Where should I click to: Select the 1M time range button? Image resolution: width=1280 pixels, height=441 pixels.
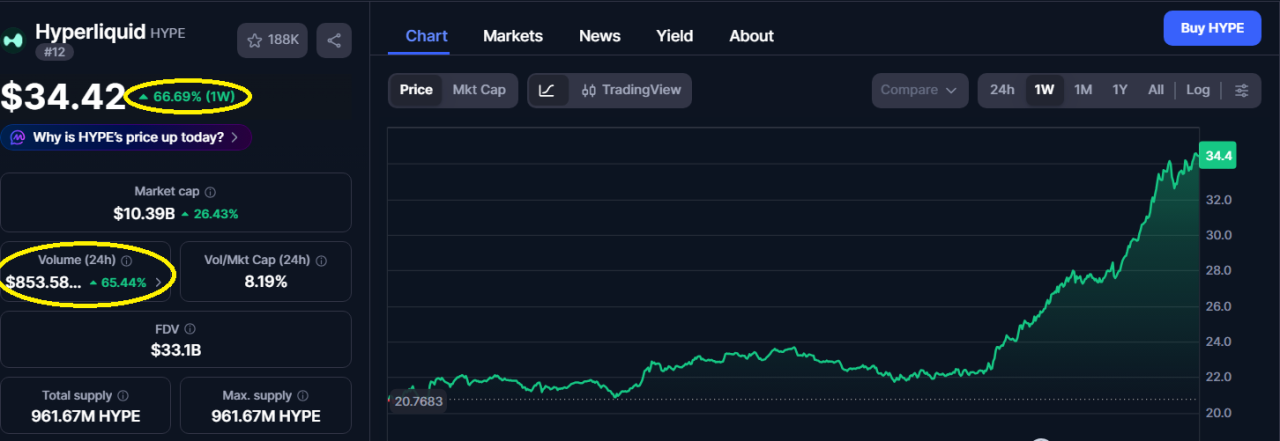click(x=1082, y=90)
